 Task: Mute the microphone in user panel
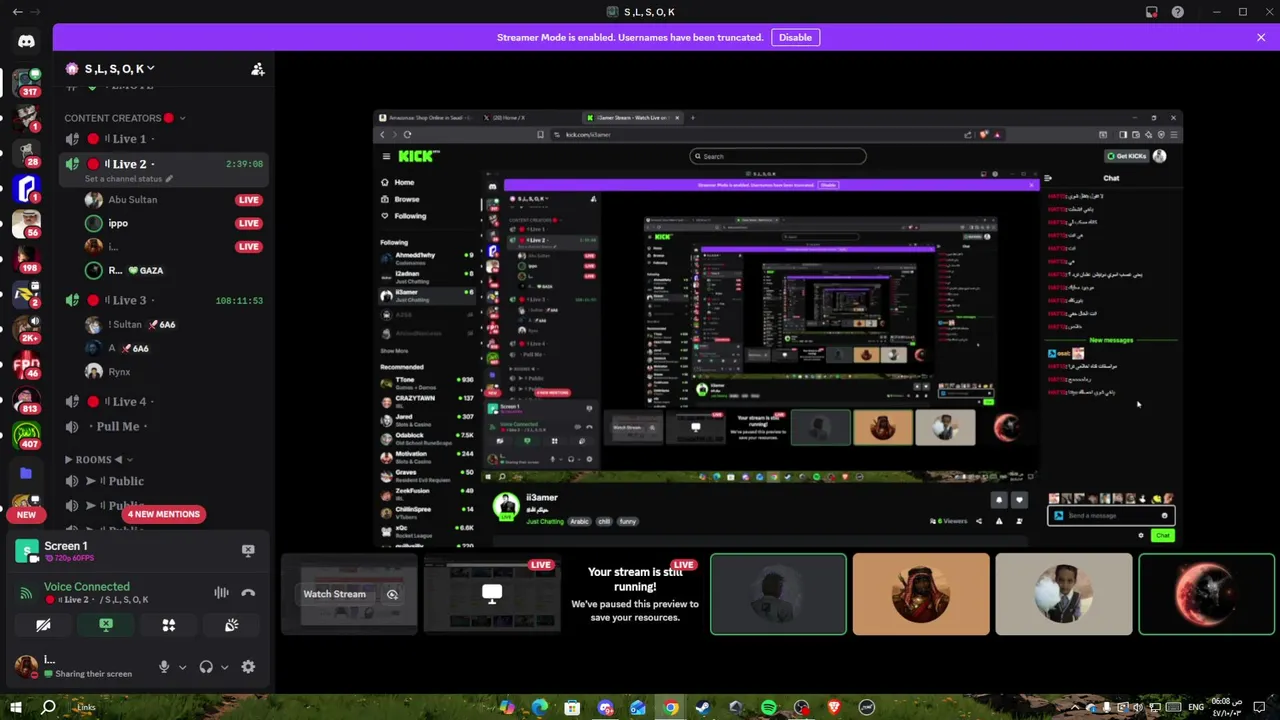pyautogui.click(x=164, y=667)
